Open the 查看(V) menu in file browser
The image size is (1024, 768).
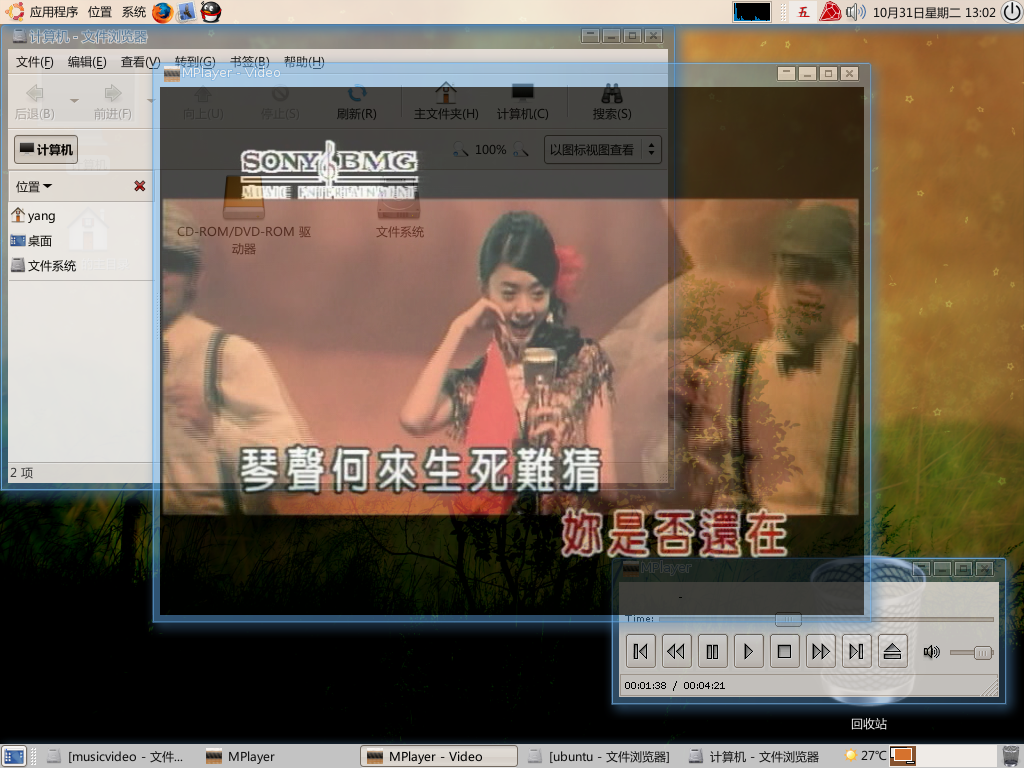point(140,62)
